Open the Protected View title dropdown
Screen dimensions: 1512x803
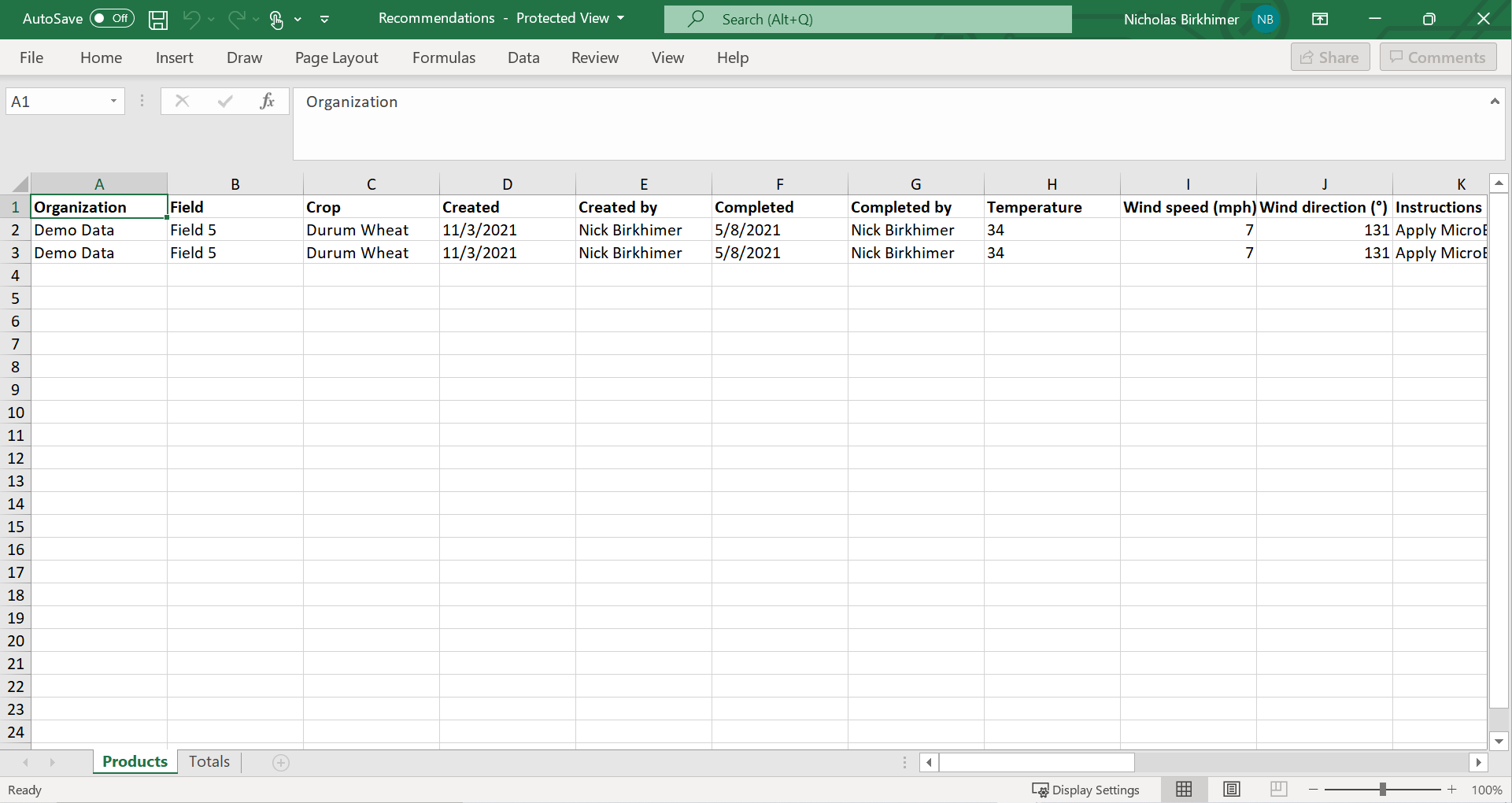tap(621, 18)
